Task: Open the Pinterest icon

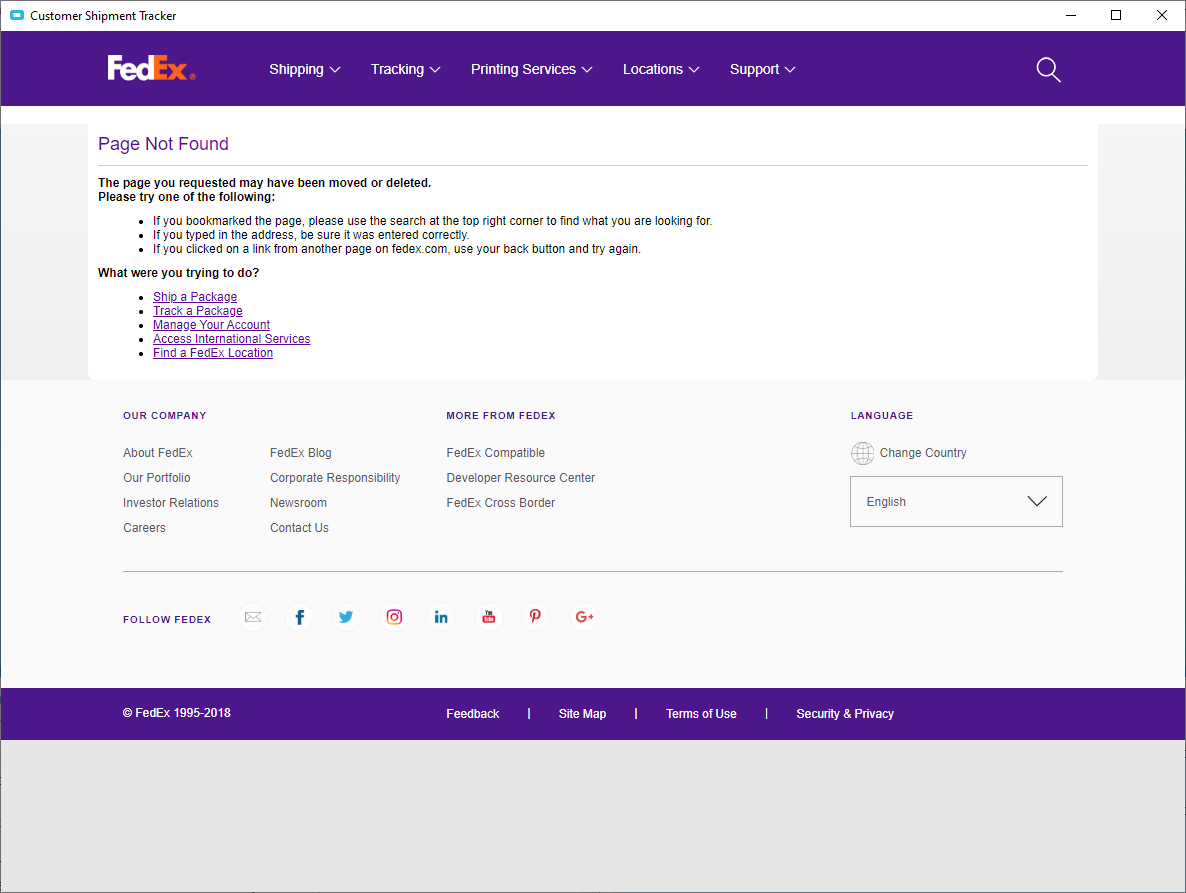Action: pyautogui.click(x=536, y=617)
